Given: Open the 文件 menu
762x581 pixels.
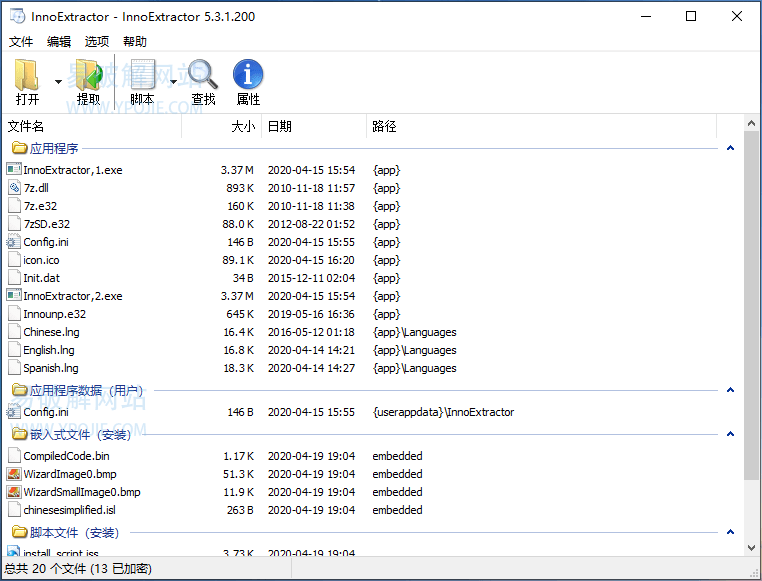Looking at the screenshot, I should pyautogui.click(x=21, y=42).
